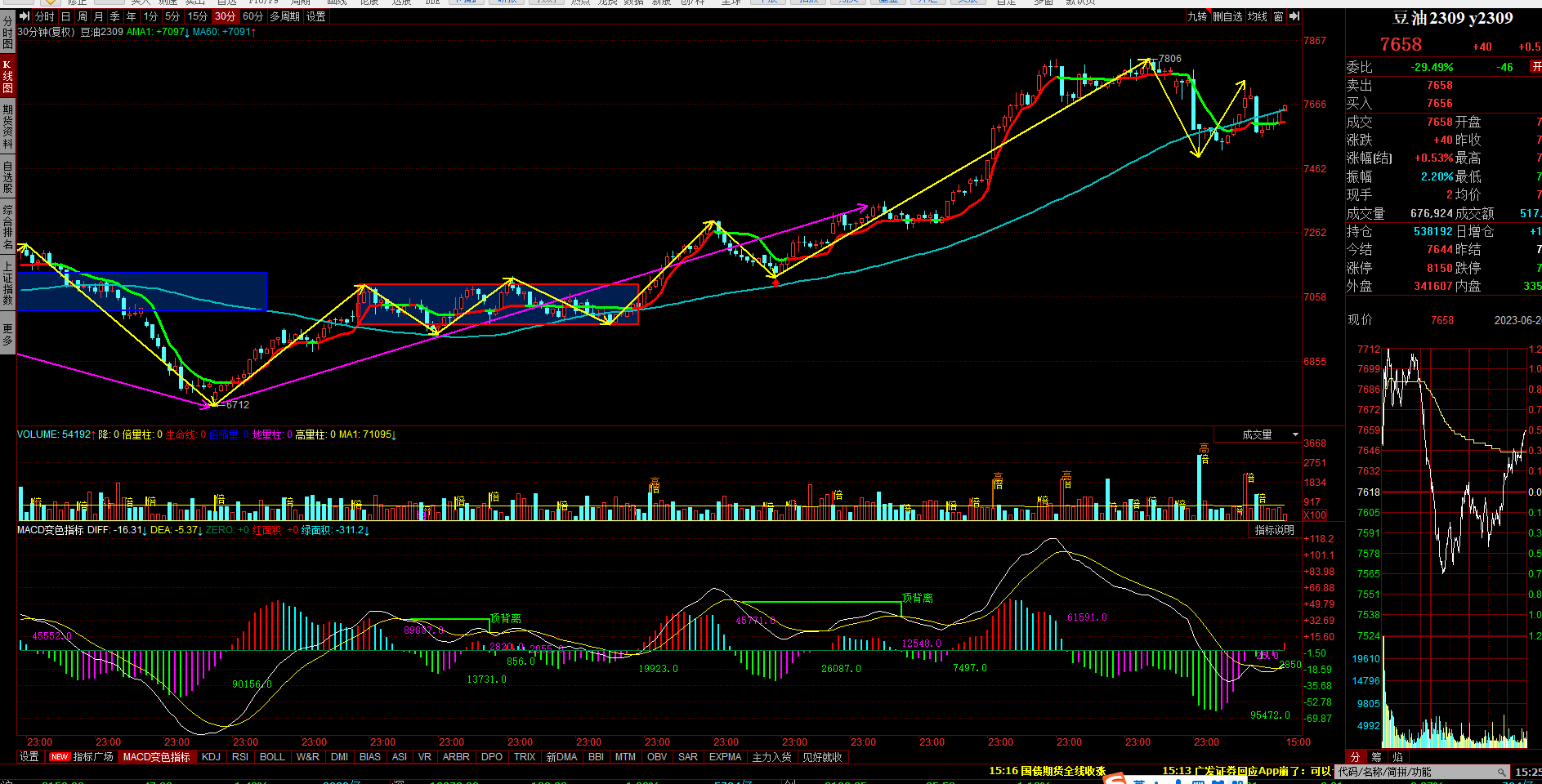Click the search magnifier in code box
This screenshot has width=1542, height=784.
1502,772
